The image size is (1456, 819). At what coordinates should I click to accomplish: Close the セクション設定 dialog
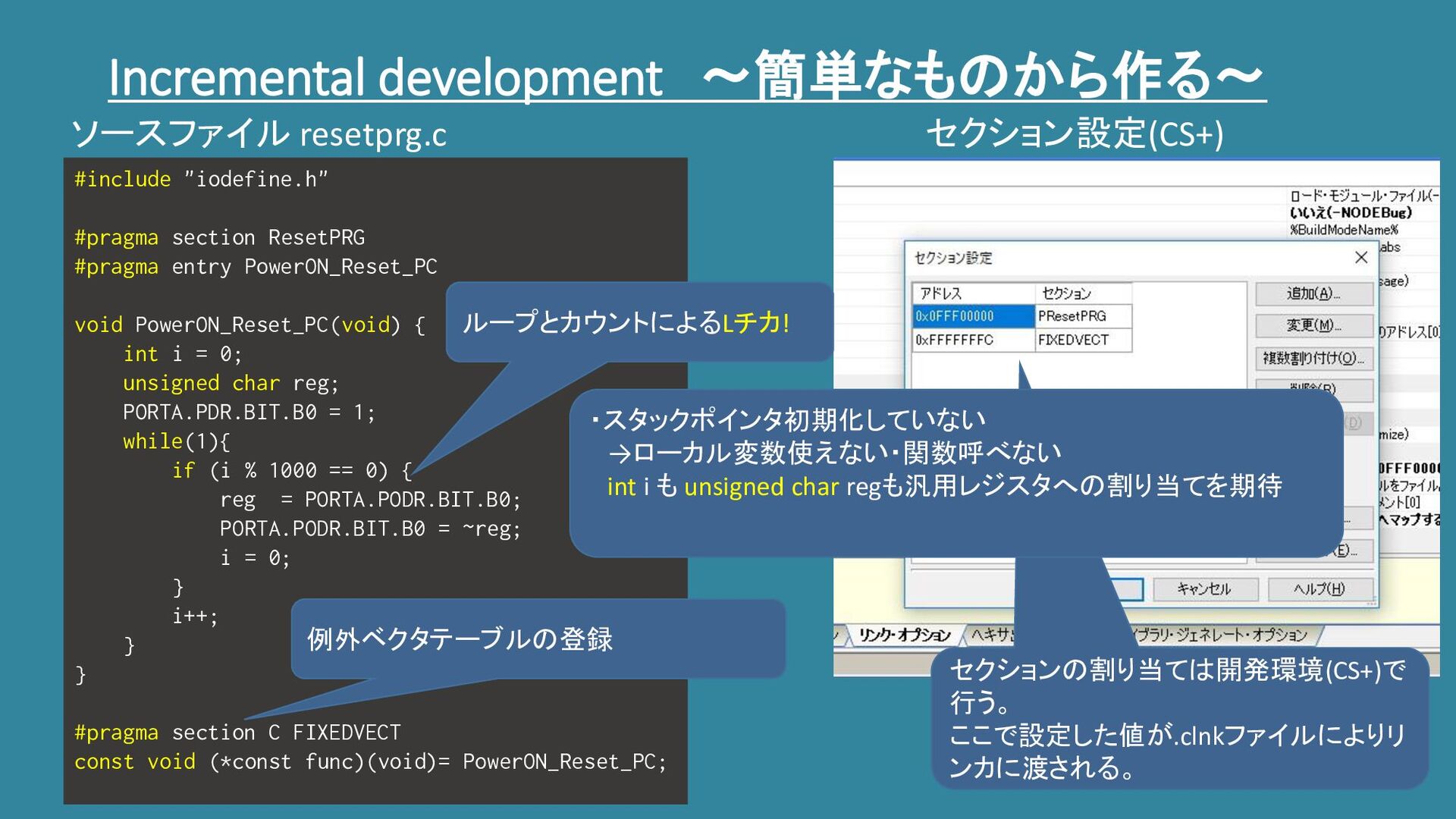[1360, 258]
